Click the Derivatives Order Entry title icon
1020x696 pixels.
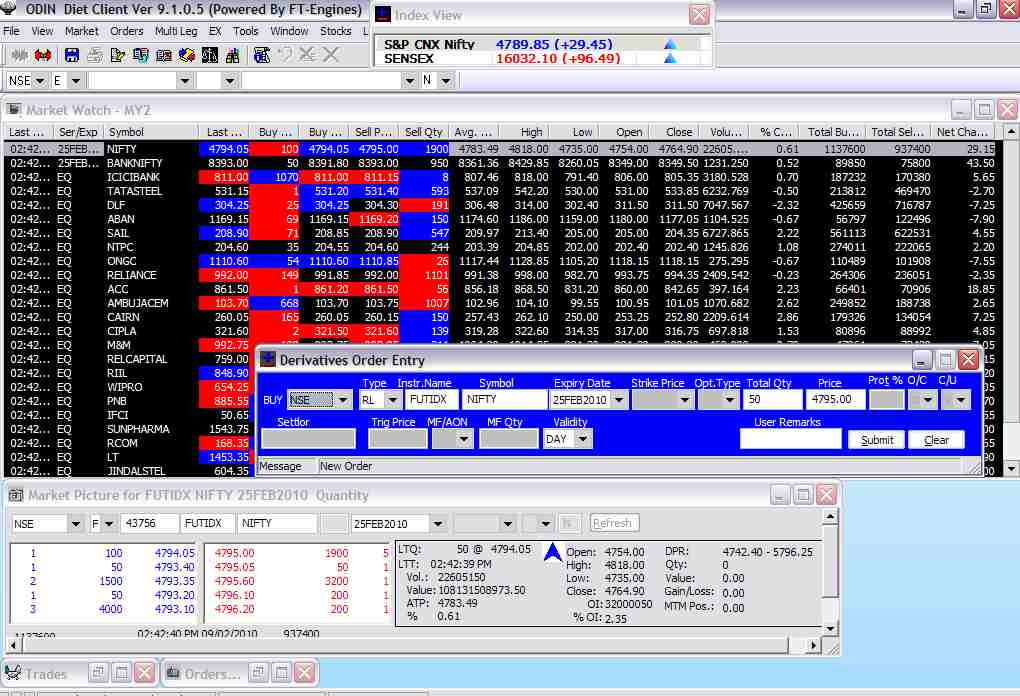(x=267, y=360)
